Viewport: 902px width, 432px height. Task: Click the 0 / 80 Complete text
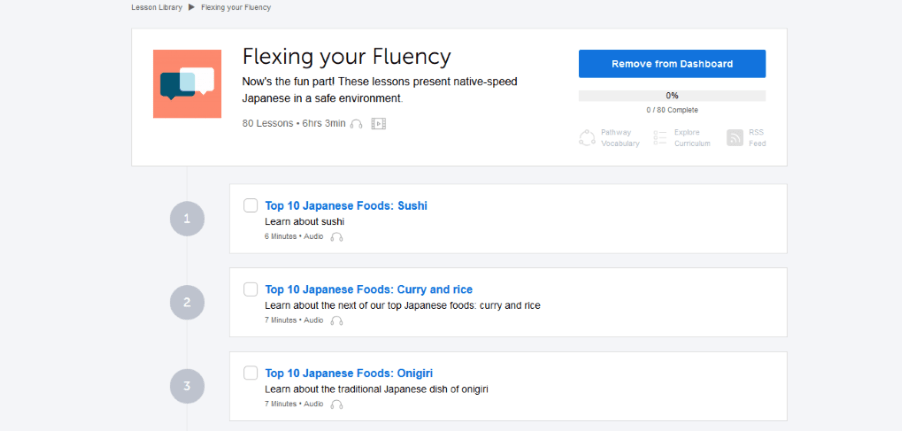pos(672,110)
